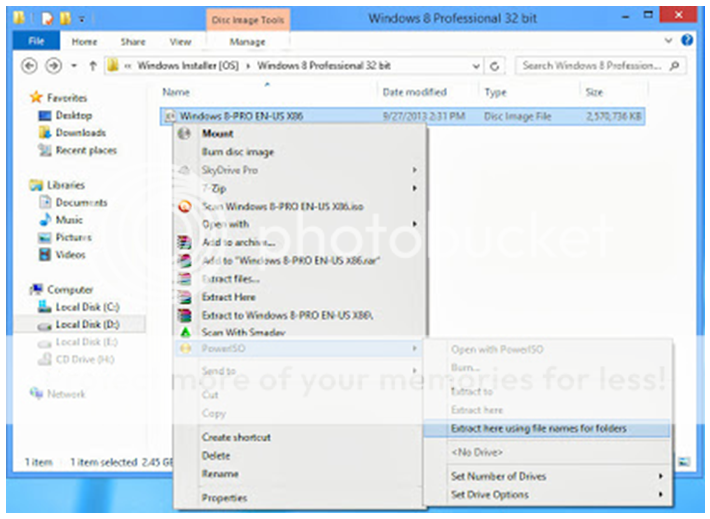Switch to the Home ribbon tab
This screenshot has height=519, width=710.
(x=84, y=42)
